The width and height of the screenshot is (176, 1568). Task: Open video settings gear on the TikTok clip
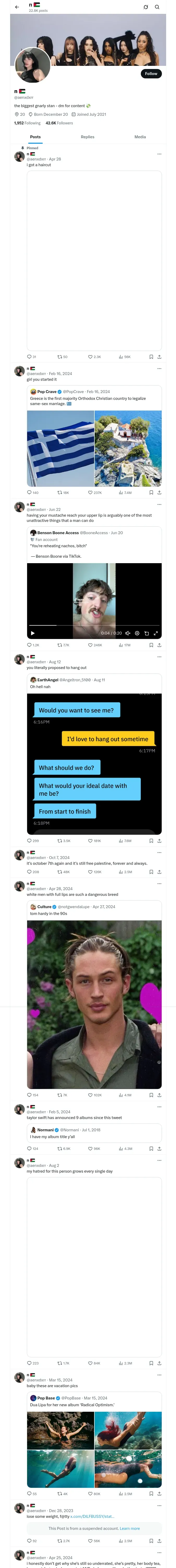pos(137,633)
